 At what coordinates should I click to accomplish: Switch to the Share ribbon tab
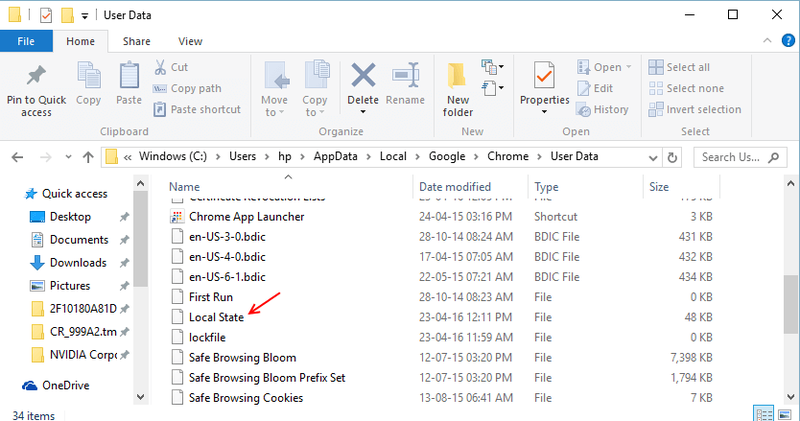click(x=136, y=41)
